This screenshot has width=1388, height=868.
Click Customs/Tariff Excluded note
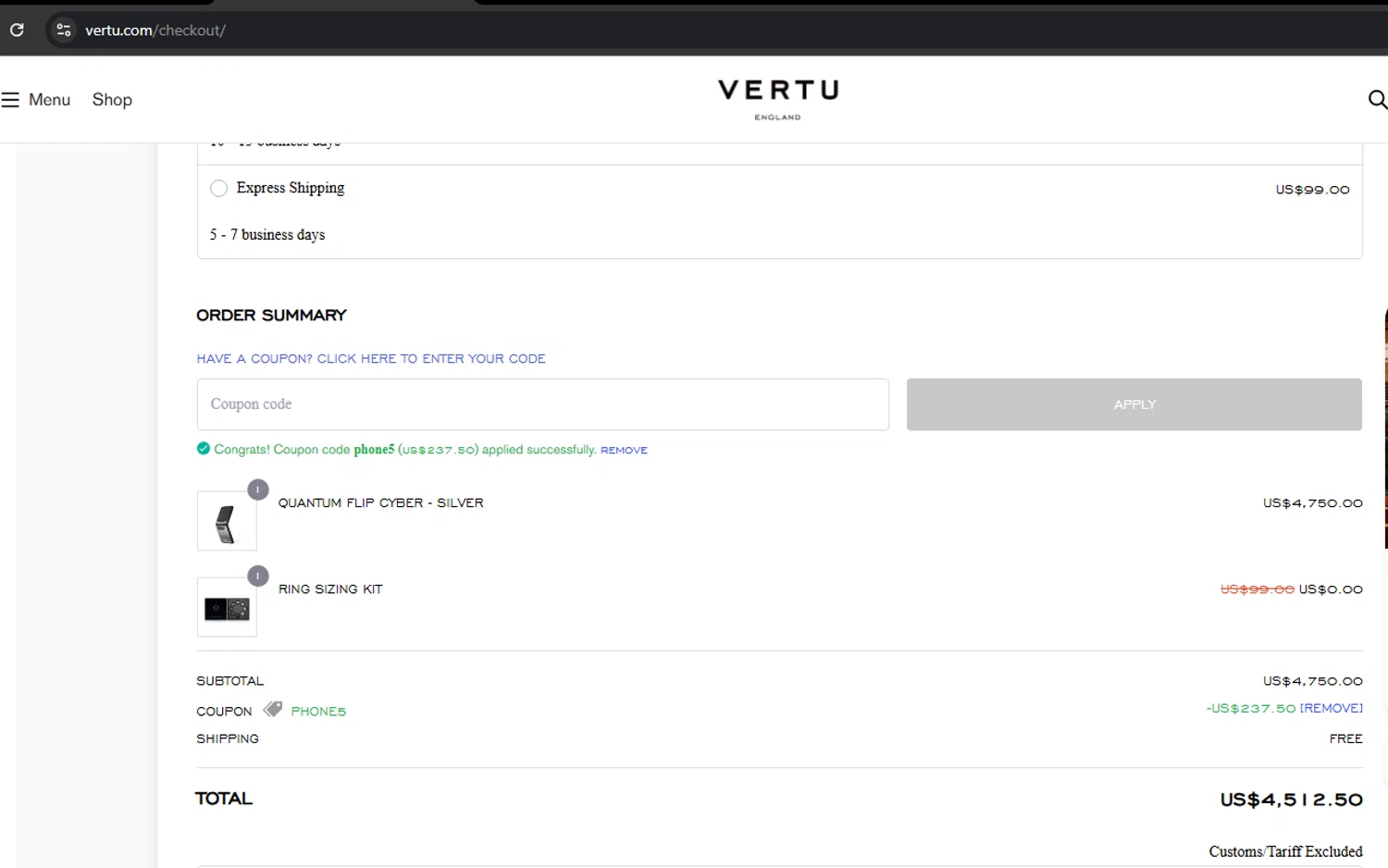(x=1285, y=851)
